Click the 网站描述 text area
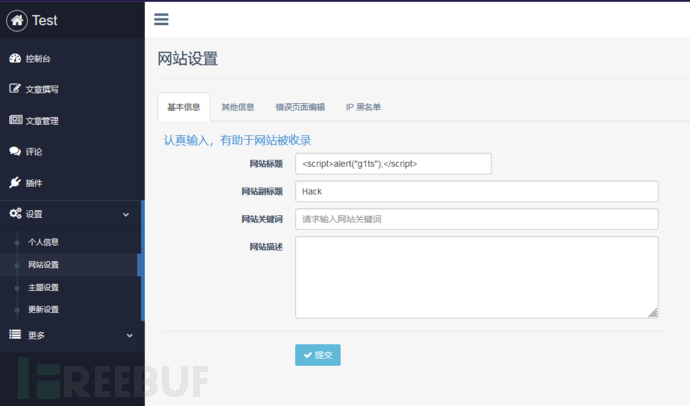Screen dimensions: 690x406 pyautogui.click(x=477, y=277)
